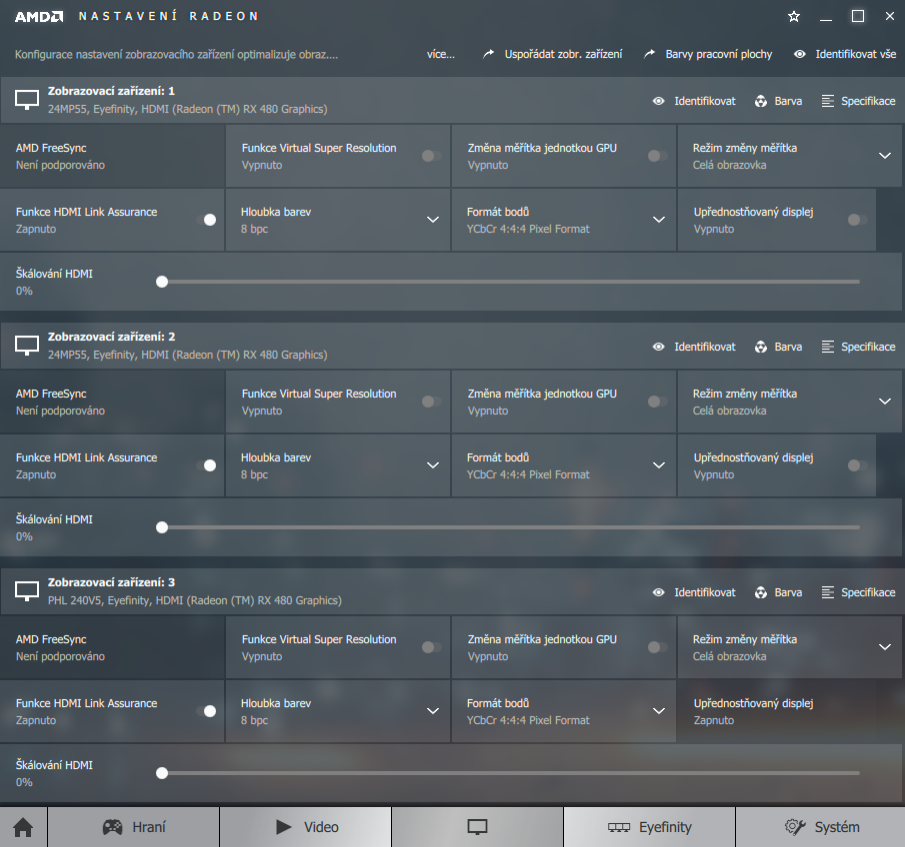Disable HDMI Link Assurance for display 3
This screenshot has width=905, height=847.
(x=206, y=711)
